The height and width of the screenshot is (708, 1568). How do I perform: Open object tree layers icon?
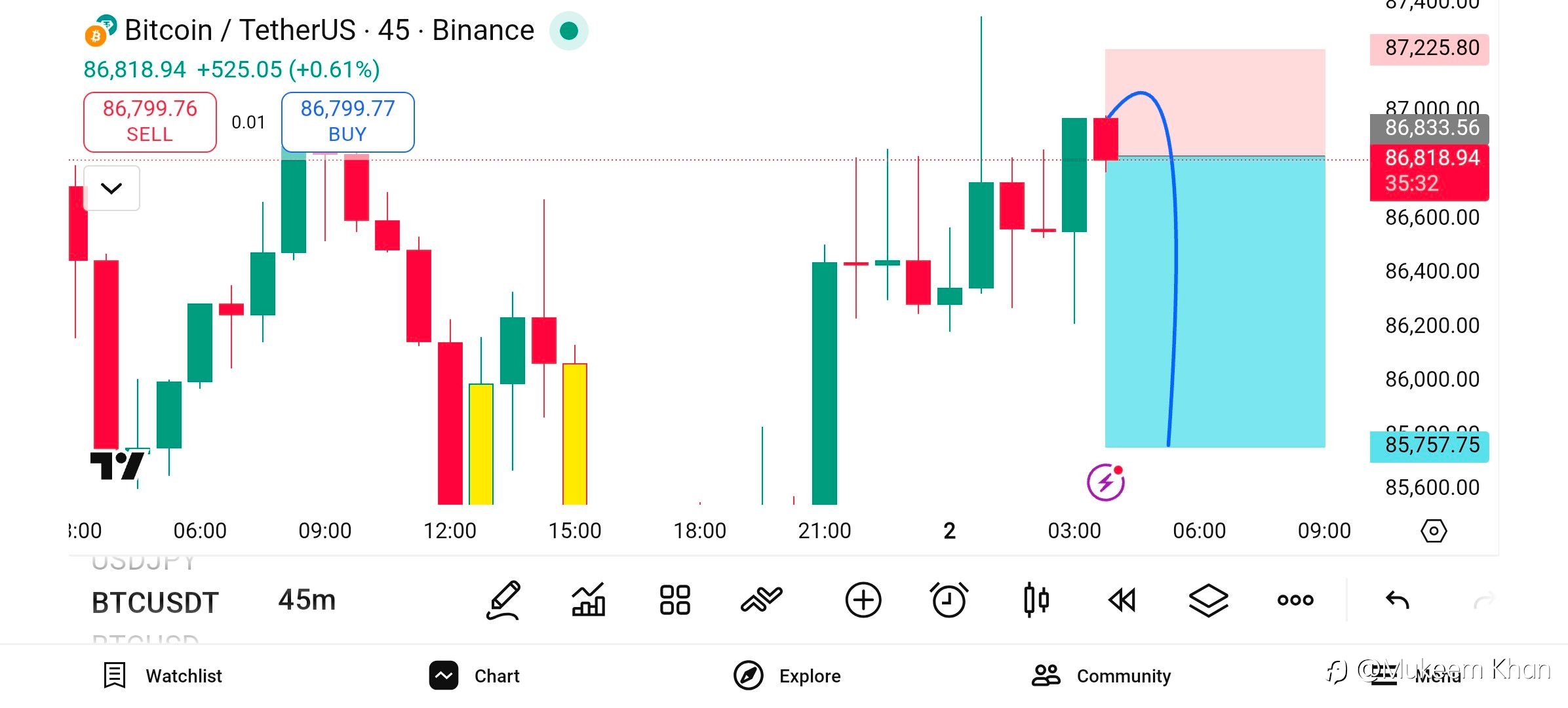point(1208,600)
